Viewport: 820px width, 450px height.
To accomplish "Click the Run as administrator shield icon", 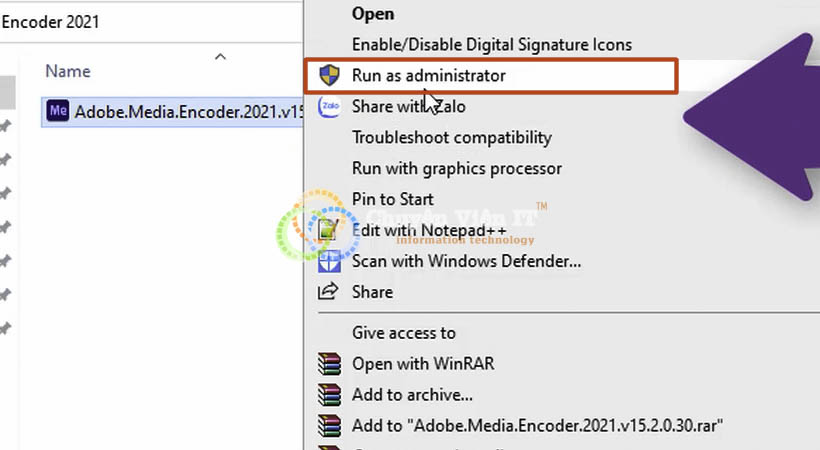I will (x=329, y=76).
